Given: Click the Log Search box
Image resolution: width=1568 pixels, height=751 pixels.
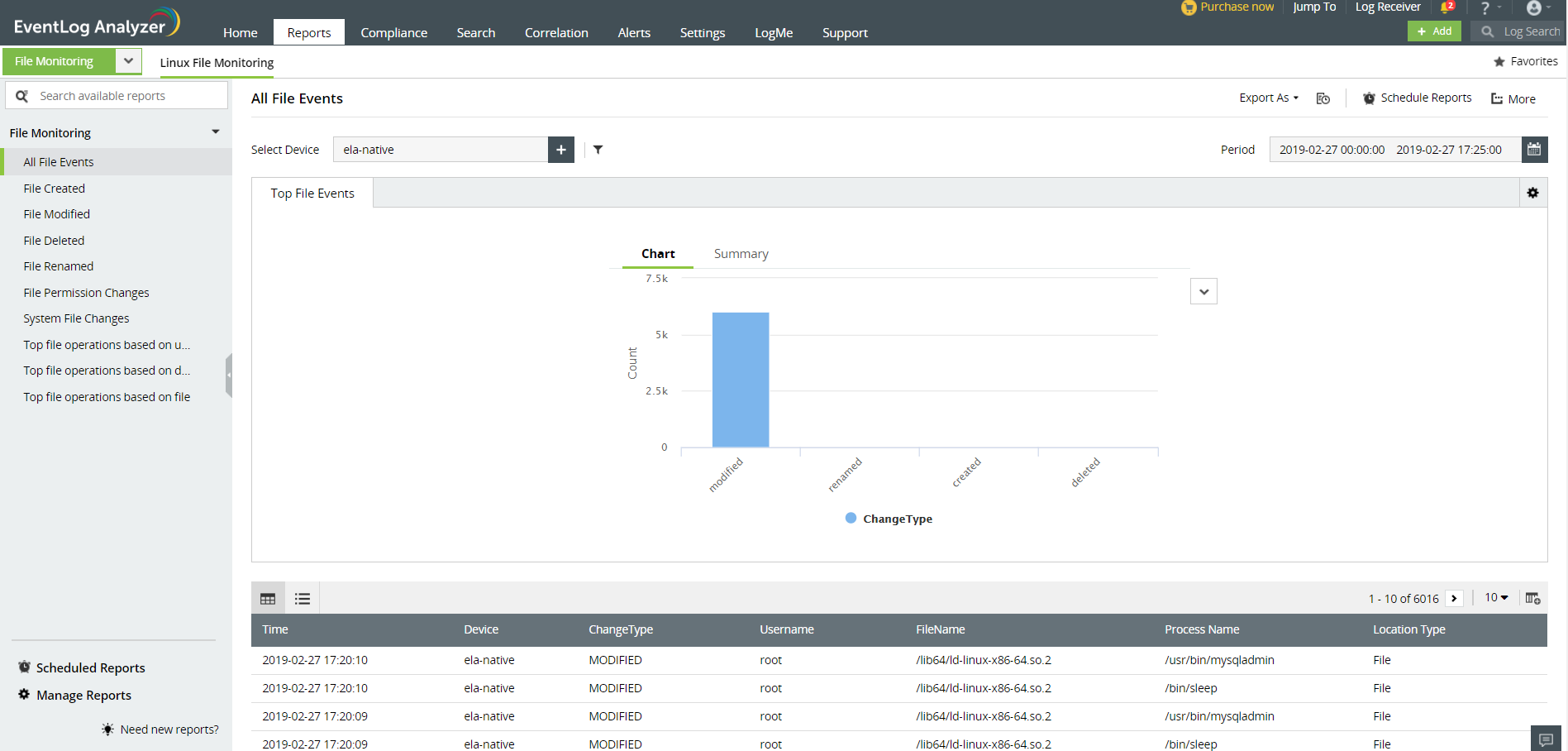Looking at the screenshot, I should [x=1518, y=31].
